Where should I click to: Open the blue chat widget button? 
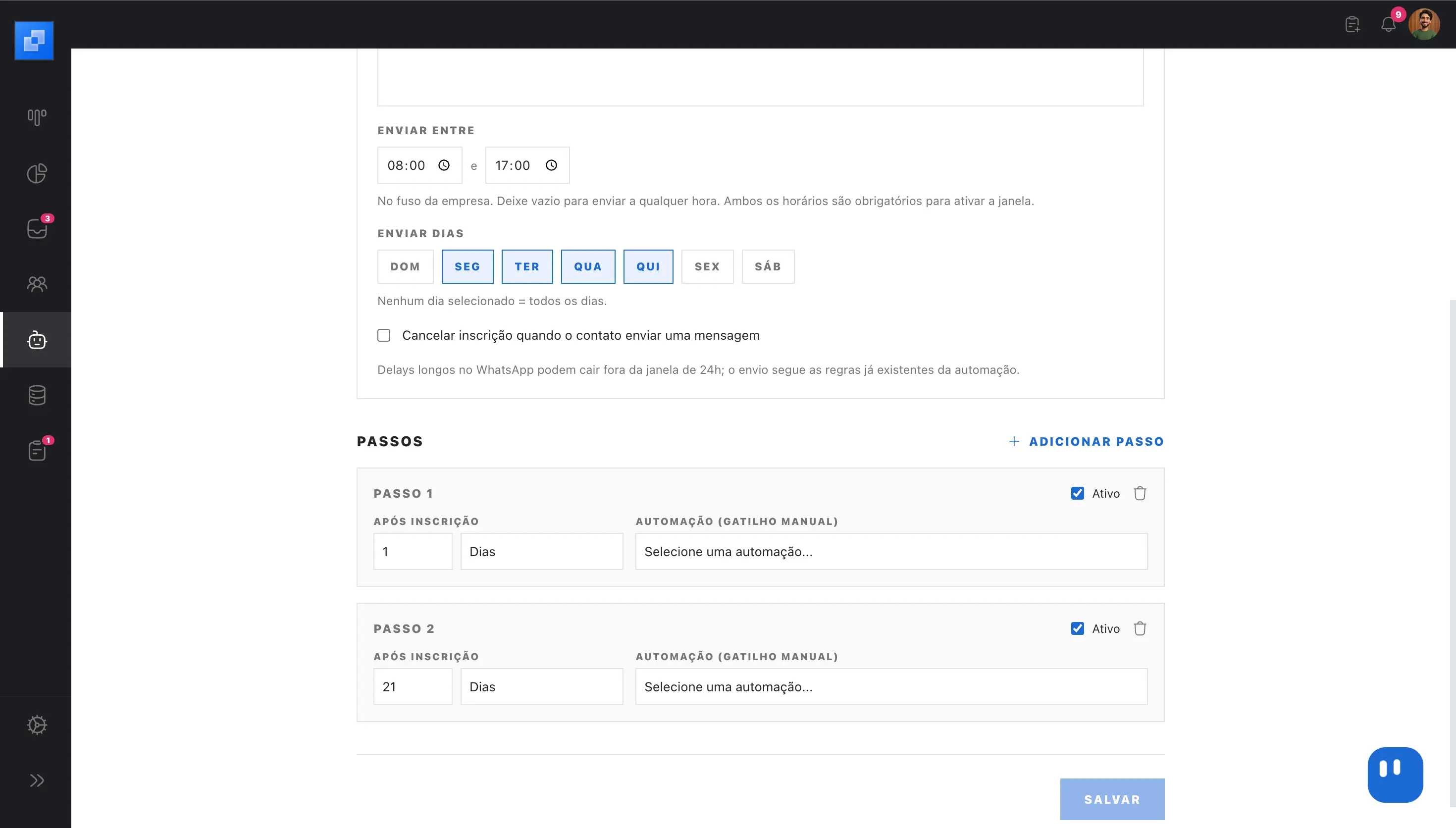1395,775
